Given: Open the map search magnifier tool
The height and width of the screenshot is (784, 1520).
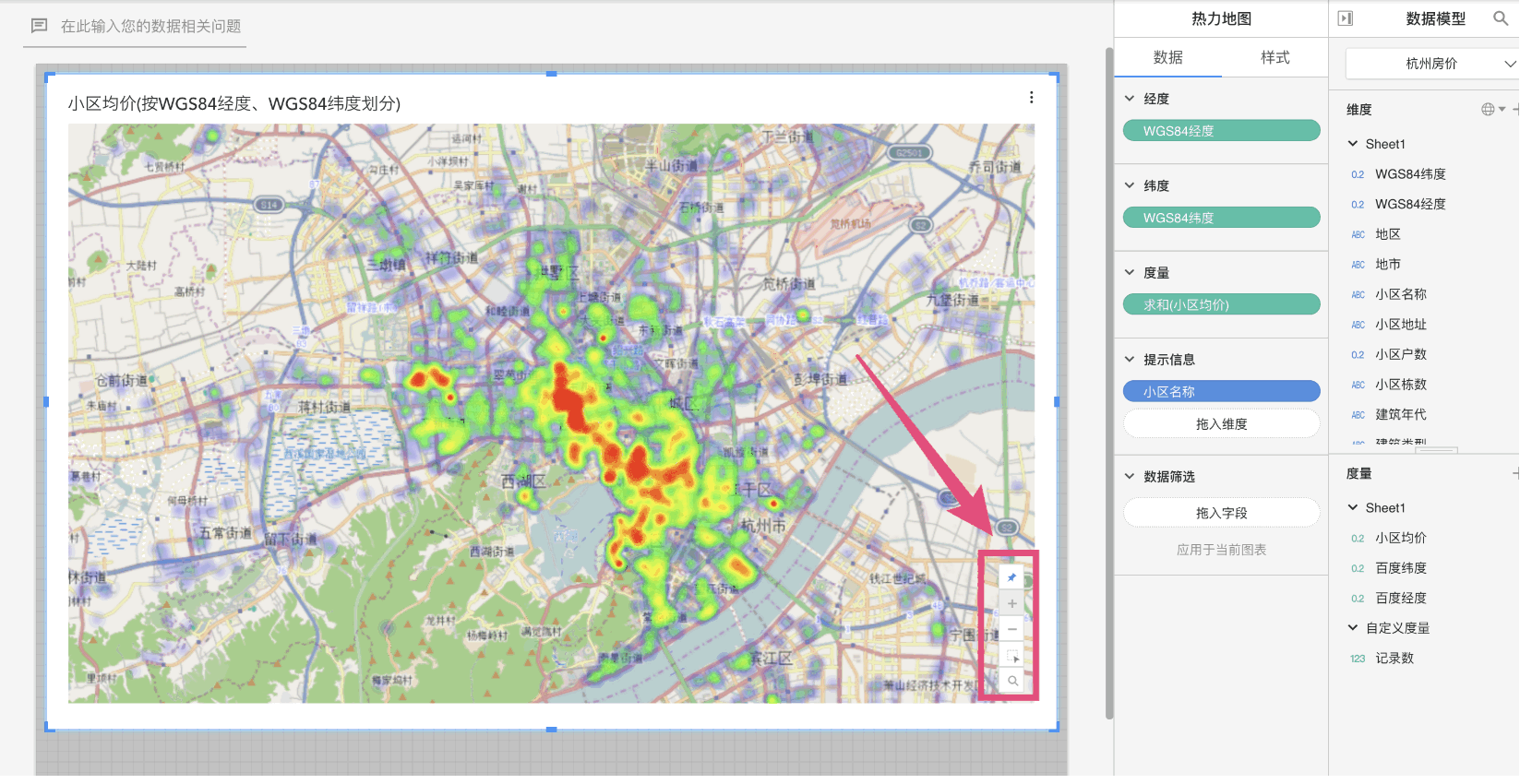Looking at the screenshot, I should click(1011, 682).
